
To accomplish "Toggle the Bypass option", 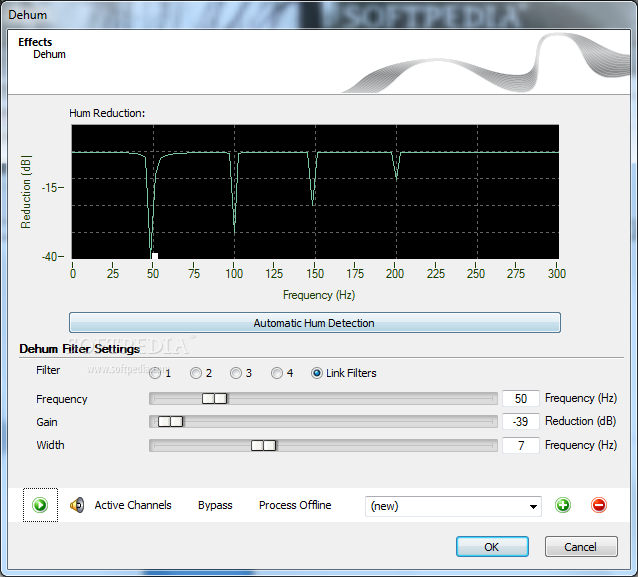I will [215, 505].
